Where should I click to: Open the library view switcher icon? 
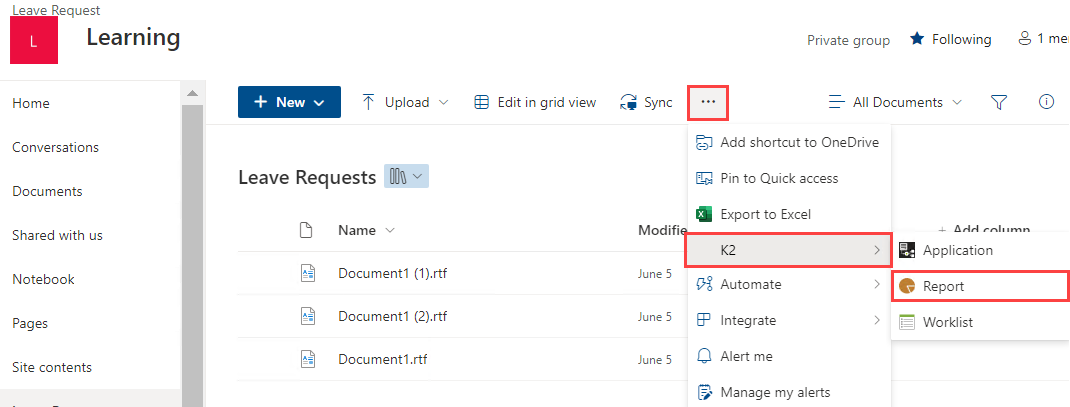[406, 177]
